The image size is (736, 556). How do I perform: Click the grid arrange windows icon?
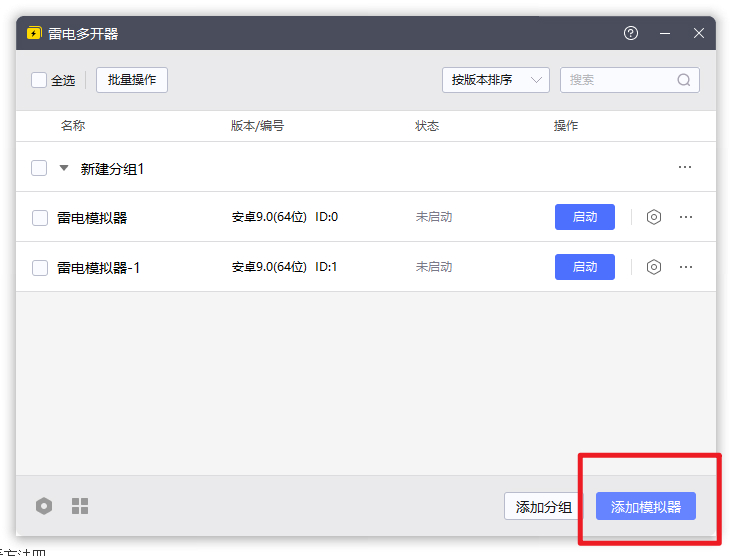80,506
